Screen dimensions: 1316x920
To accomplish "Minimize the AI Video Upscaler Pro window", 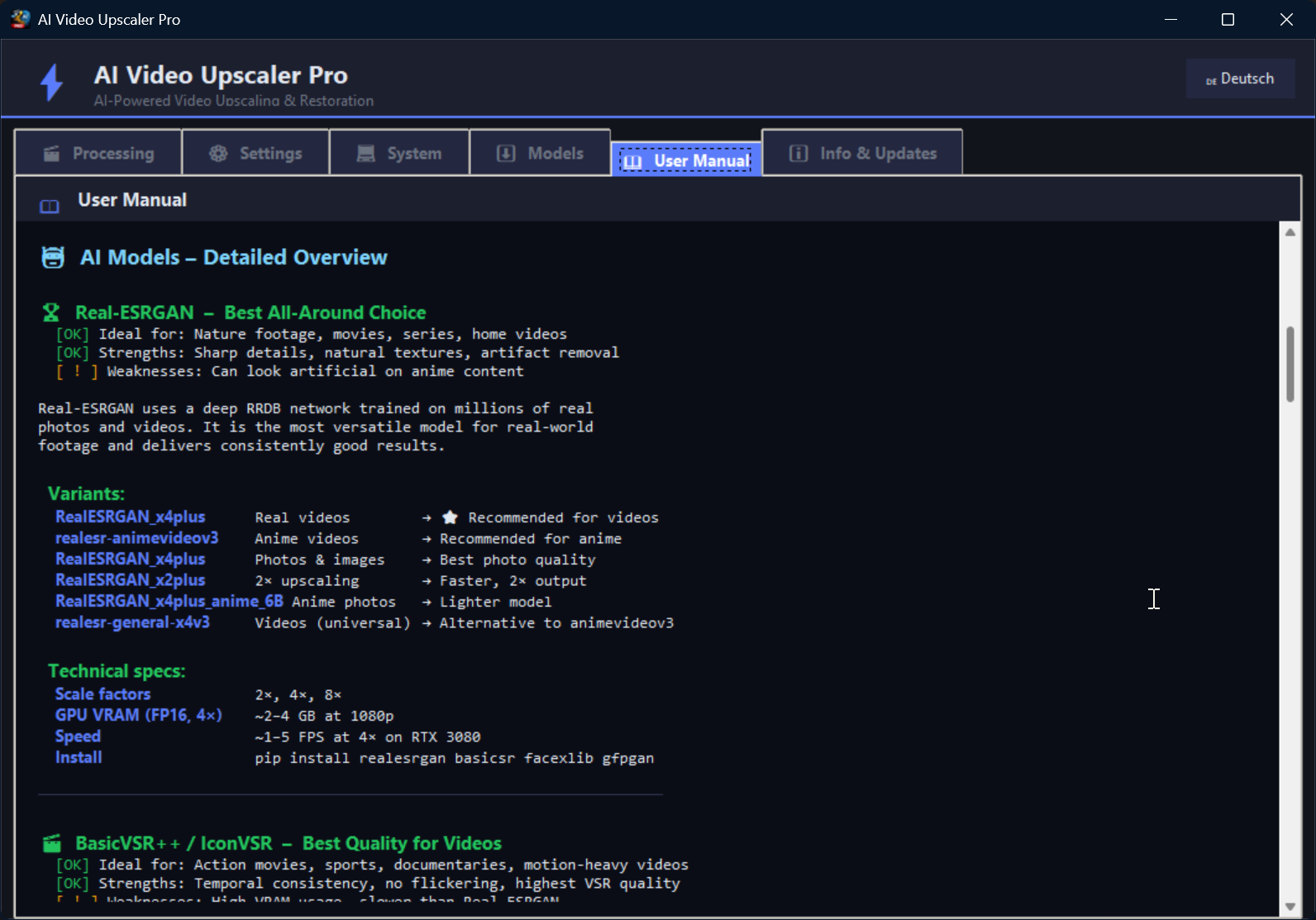I will pos(1171,19).
